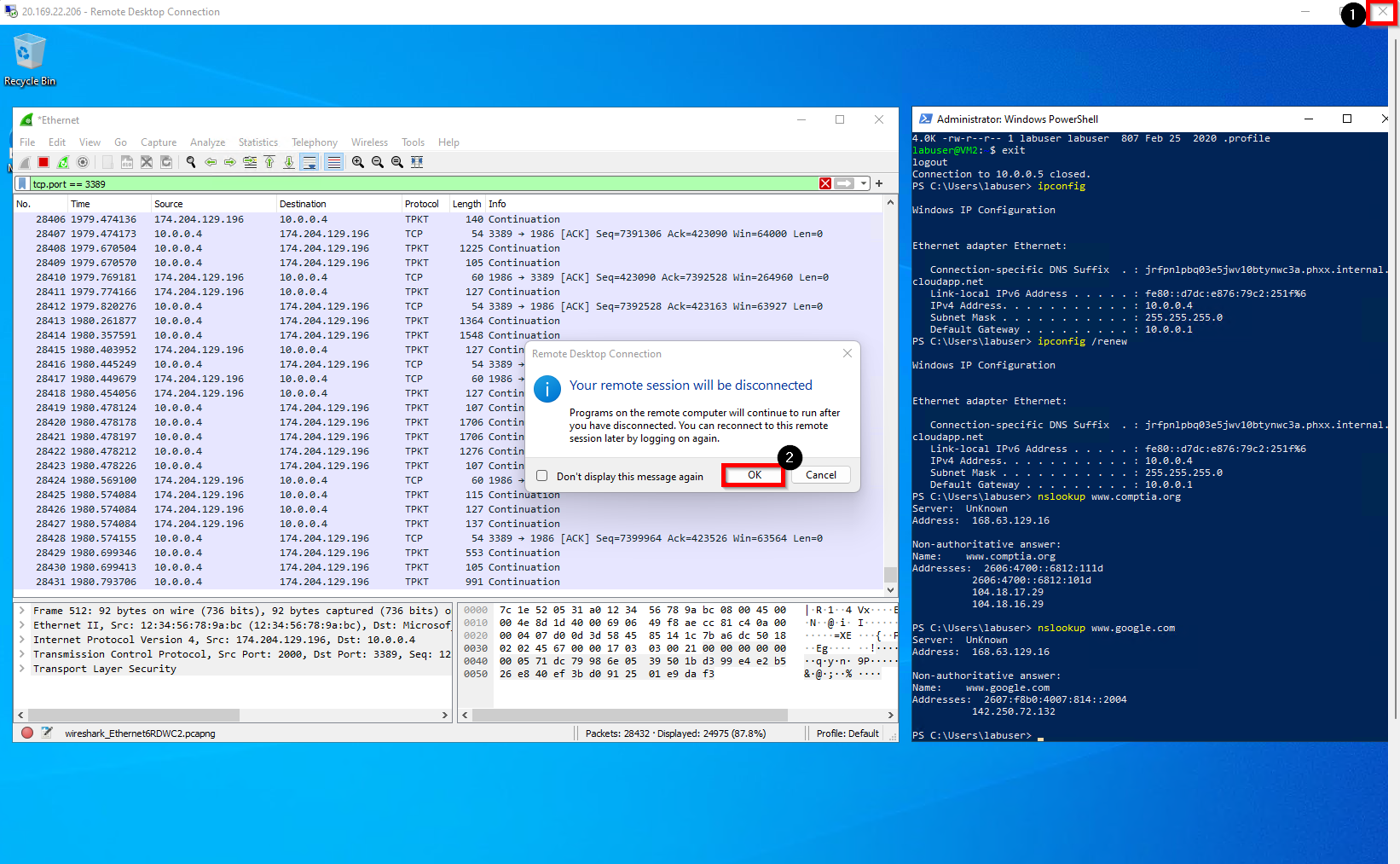Image resolution: width=1400 pixels, height=864 pixels.
Task: Expand Internet Protocol Version 4 row
Action: tap(21, 640)
